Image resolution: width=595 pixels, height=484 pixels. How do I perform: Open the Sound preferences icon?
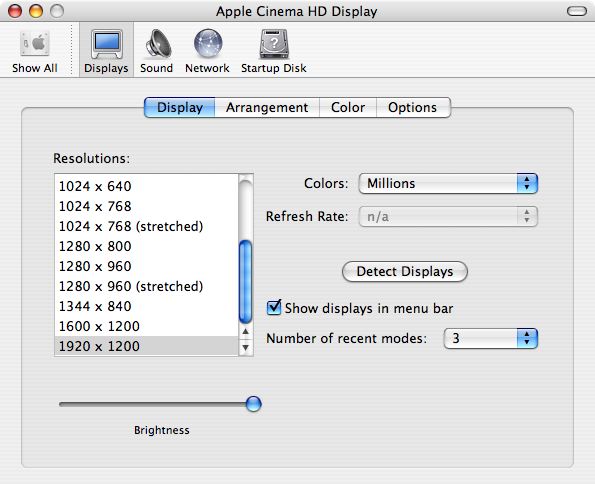click(x=157, y=52)
